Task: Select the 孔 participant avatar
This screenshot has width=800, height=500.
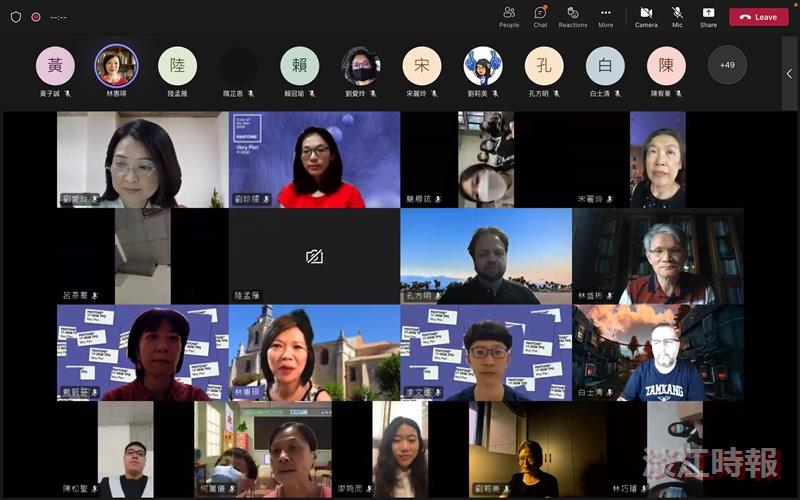Action: pyautogui.click(x=544, y=65)
